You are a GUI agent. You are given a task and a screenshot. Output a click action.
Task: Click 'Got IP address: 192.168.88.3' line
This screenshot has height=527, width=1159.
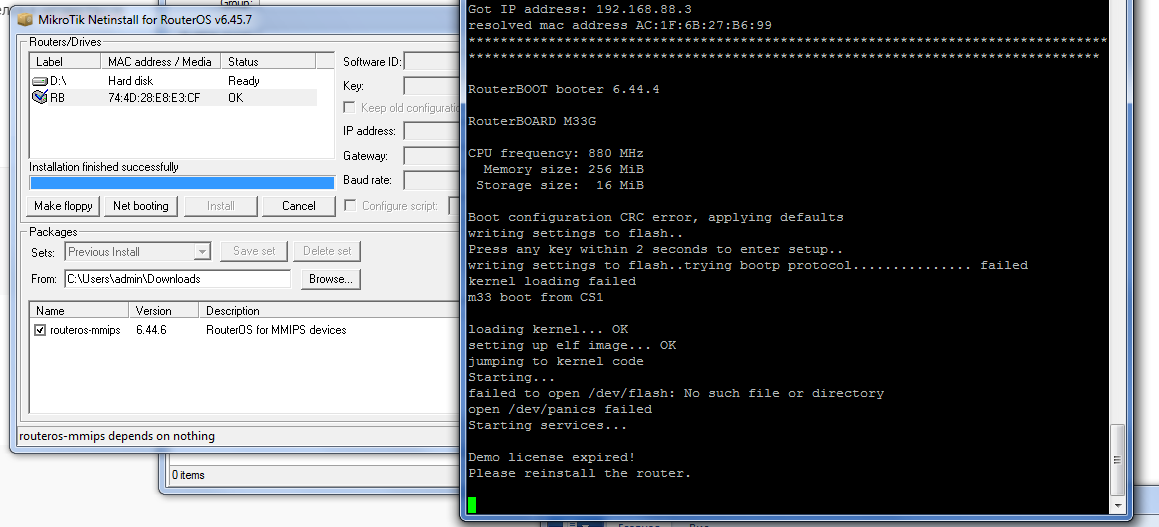(580, 10)
